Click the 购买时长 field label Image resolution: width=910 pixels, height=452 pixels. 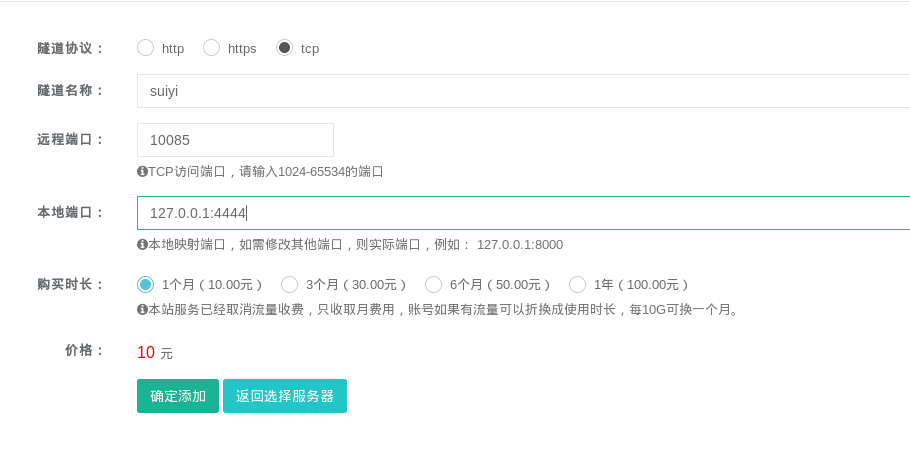pos(70,284)
